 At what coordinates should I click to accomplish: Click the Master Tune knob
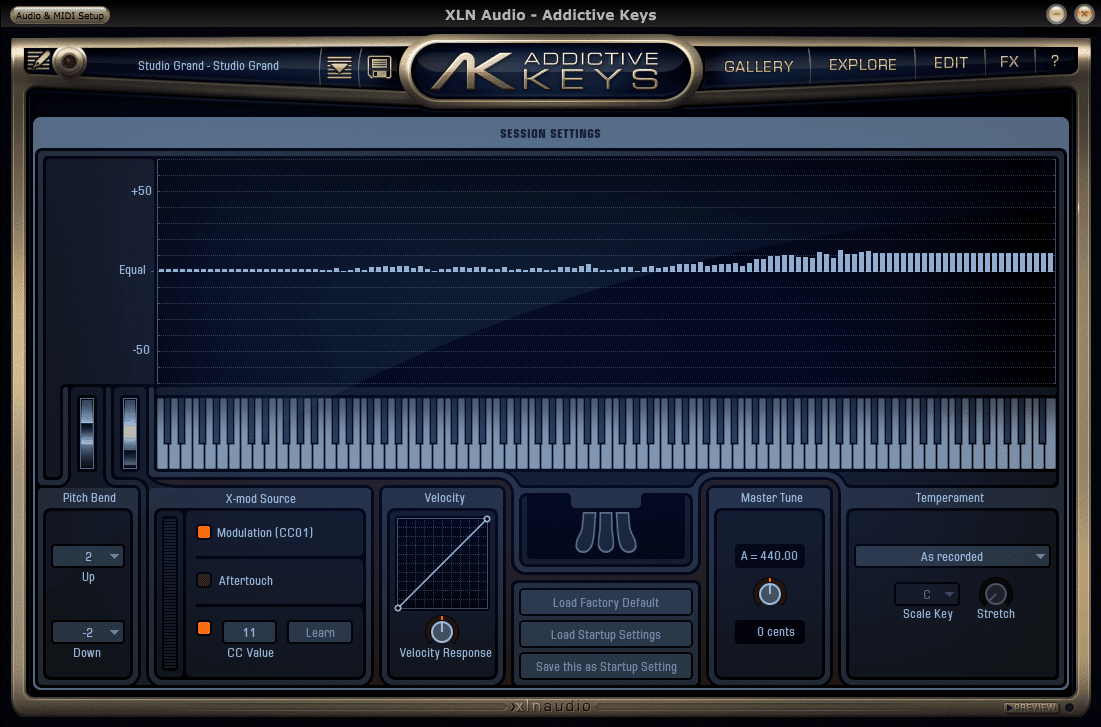[x=770, y=594]
